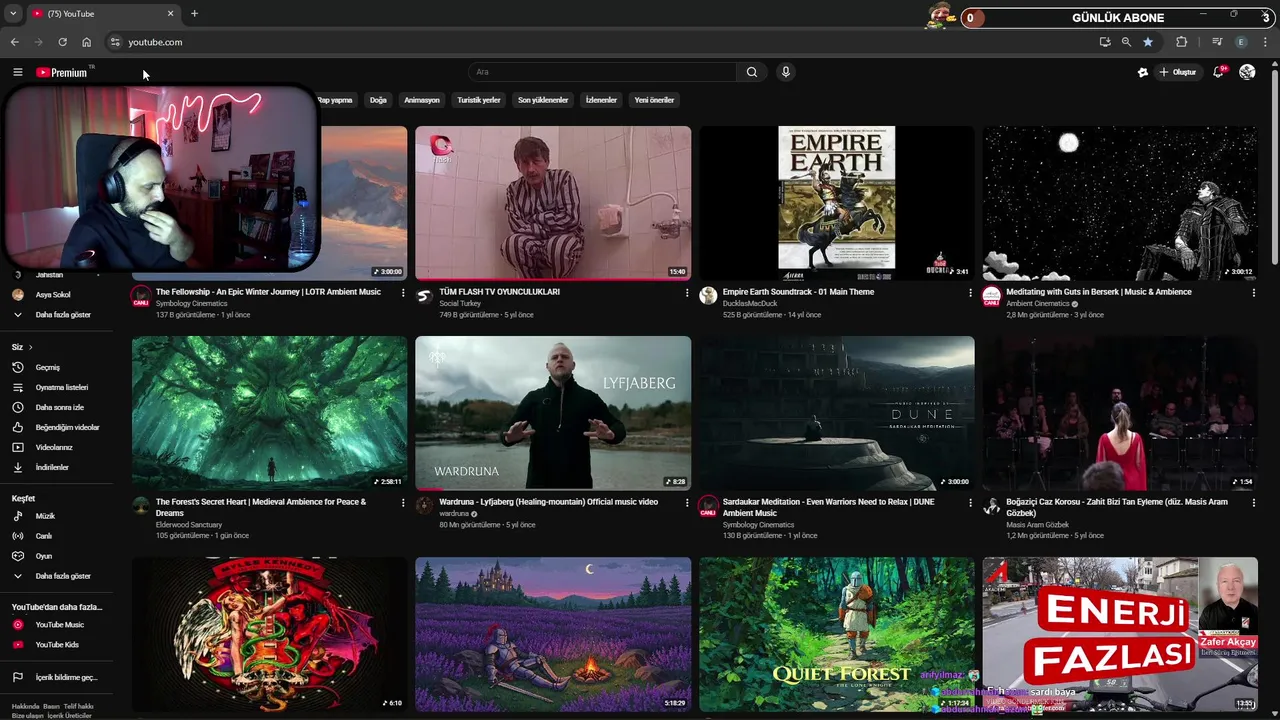Open İçerik bildirme geçmişi link
This screenshot has height=720, width=1280.
click(56, 677)
